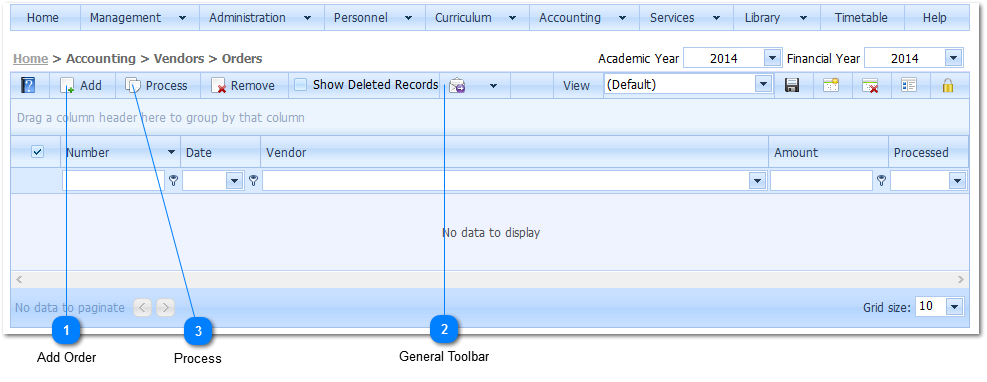The height and width of the screenshot is (382, 987).
Task: Open the Services menu
Action: 685,18
